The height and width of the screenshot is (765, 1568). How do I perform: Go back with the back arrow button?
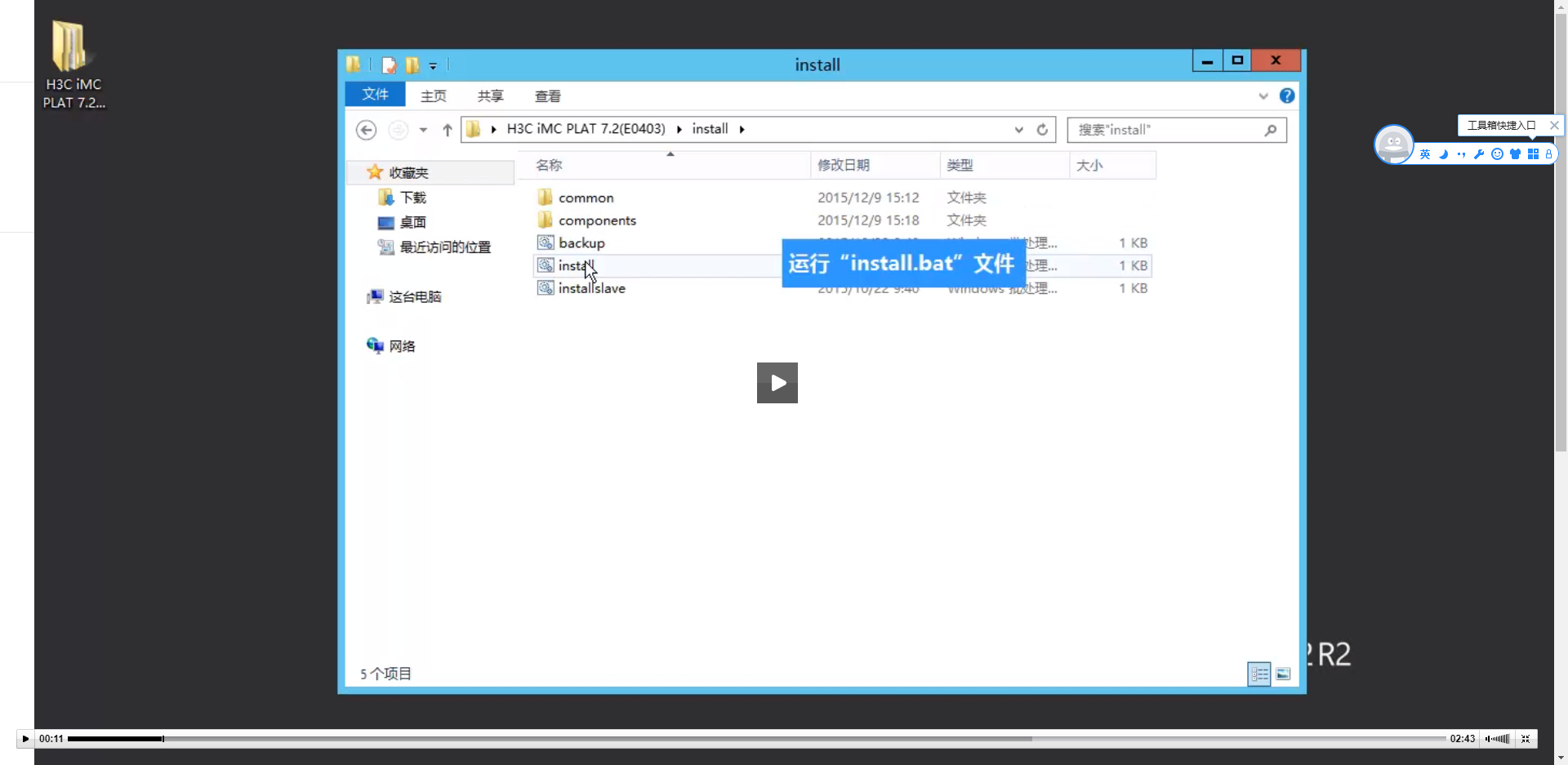[366, 130]
